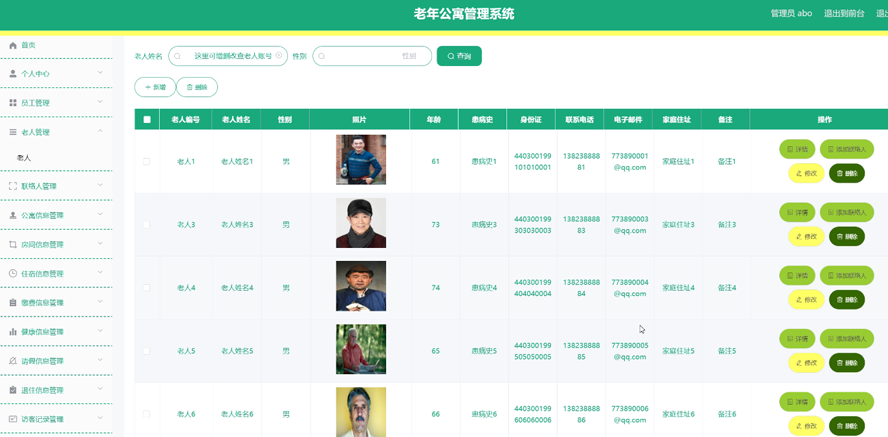
Task: Click the clear icon in the 老人姓名 field
Action: coord(279,55)
